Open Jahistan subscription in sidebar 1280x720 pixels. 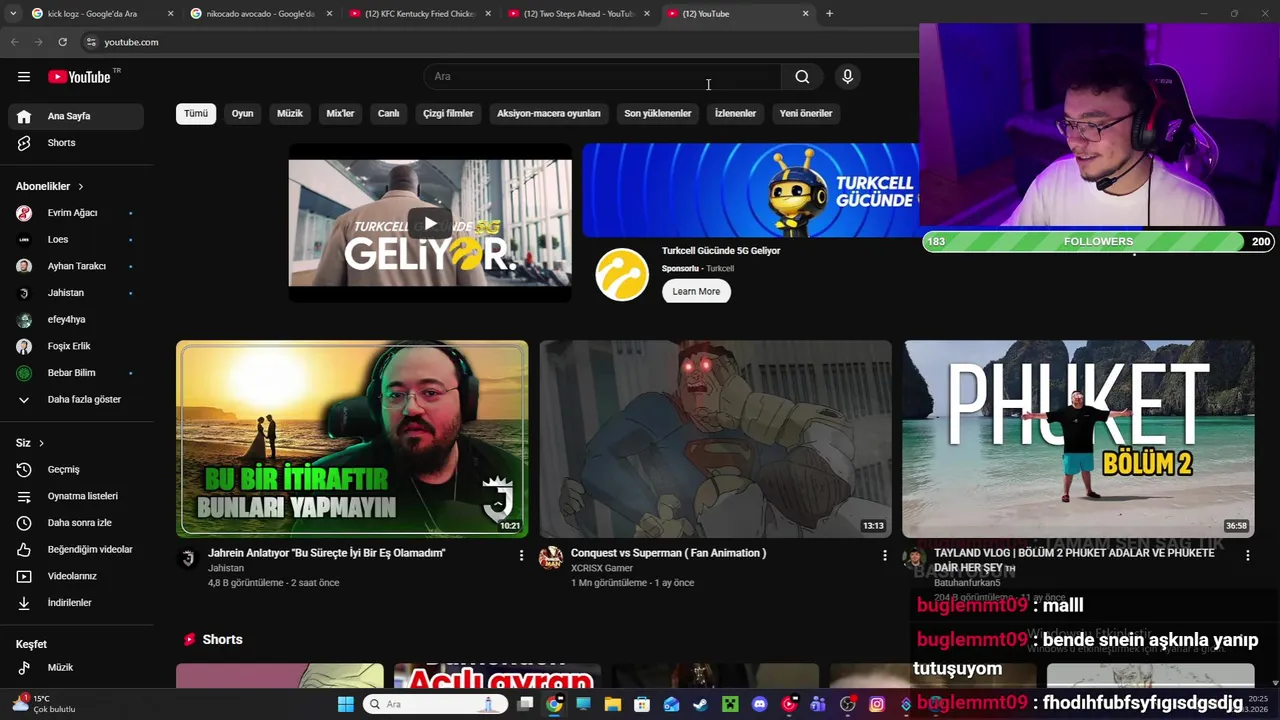coord(76,293)
